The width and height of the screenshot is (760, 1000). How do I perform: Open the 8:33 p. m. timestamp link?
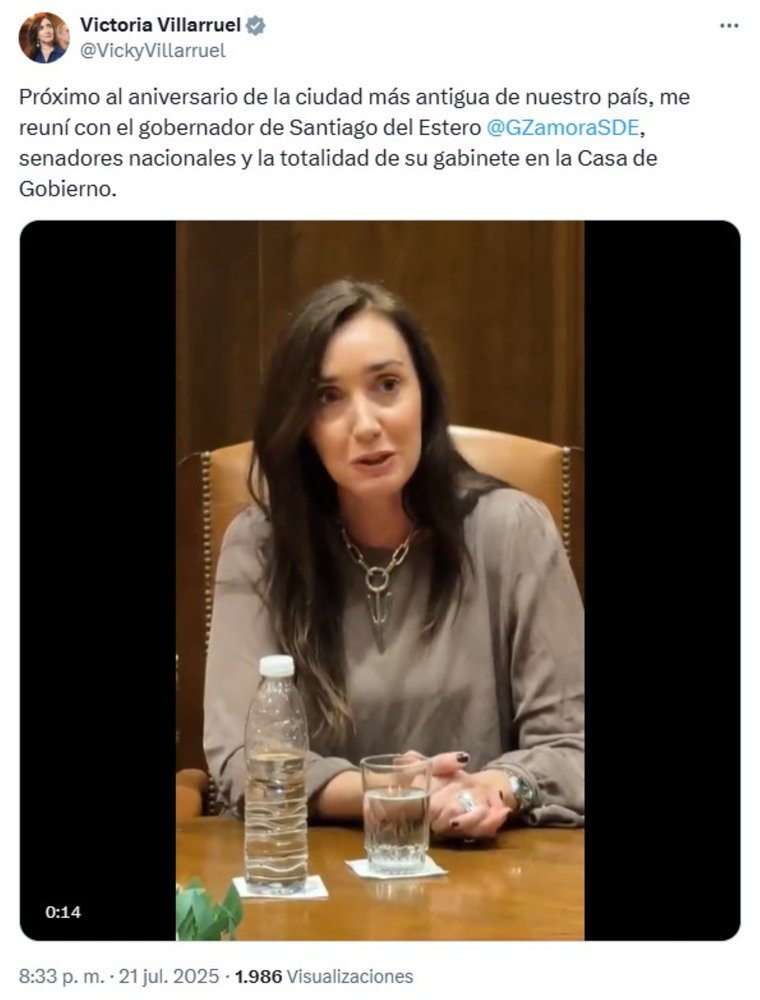click(x=61, y=976)
